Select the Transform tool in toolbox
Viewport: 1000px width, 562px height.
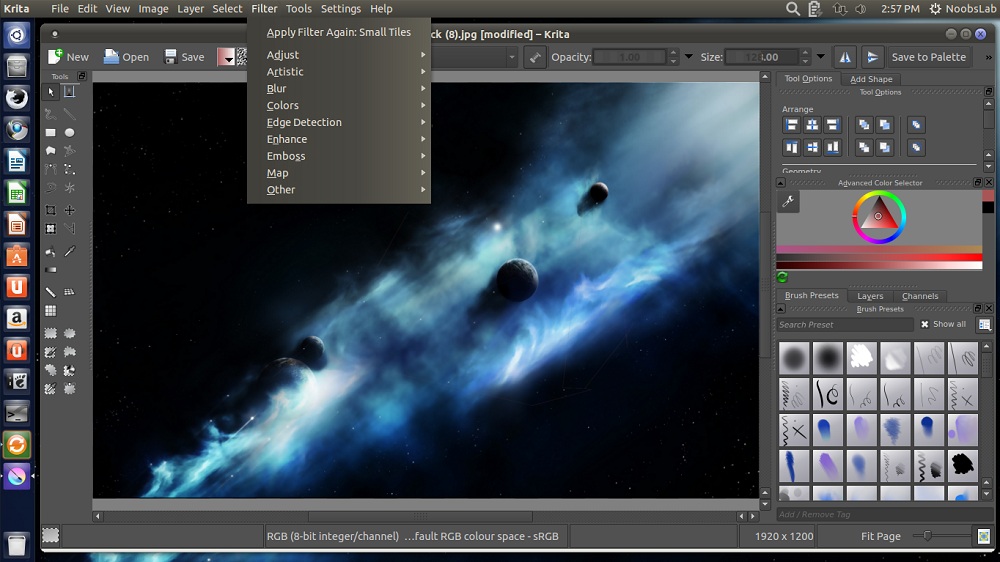tap(50, 228)
